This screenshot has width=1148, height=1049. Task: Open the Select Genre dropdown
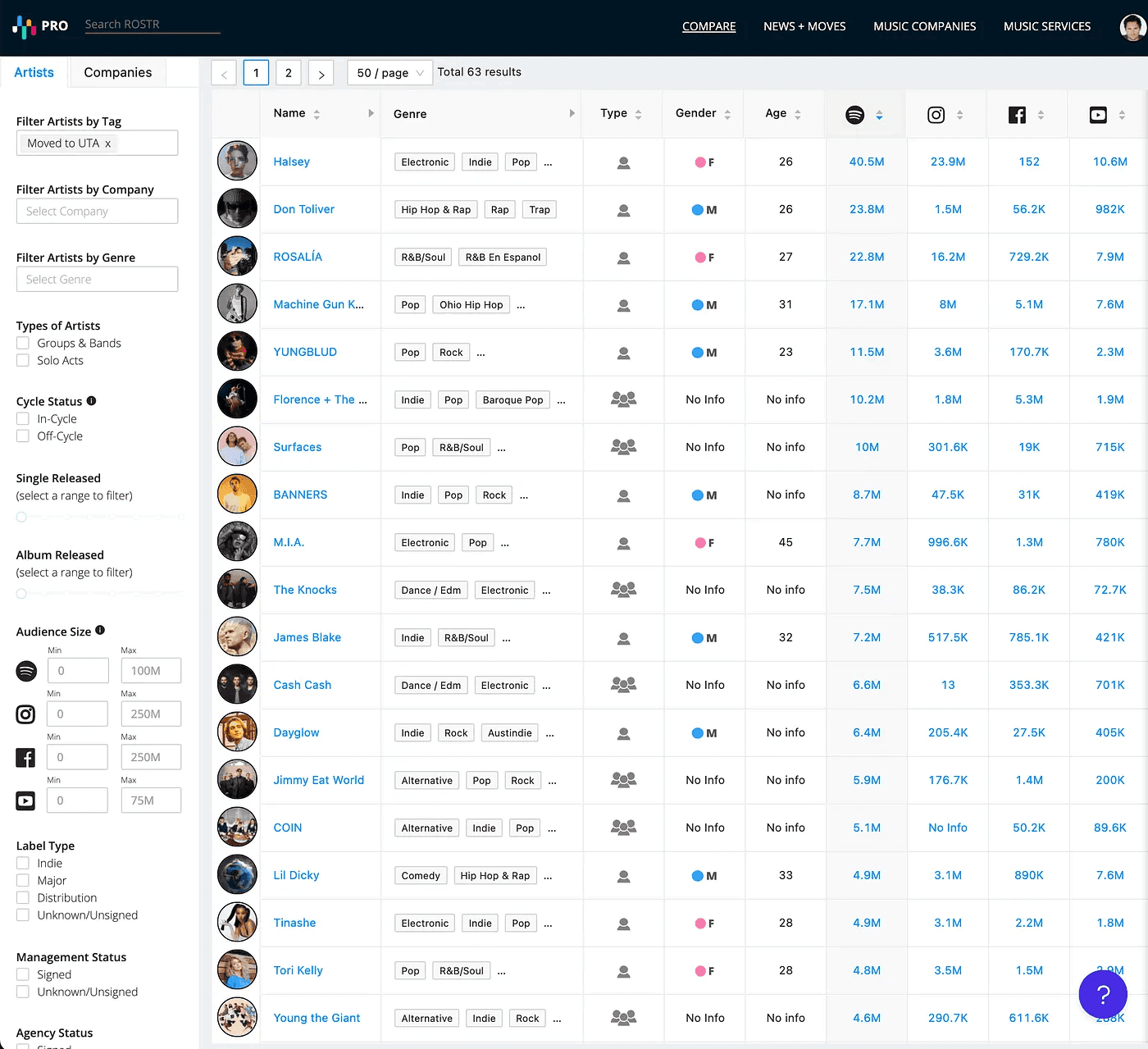pyautogui.click(x=97, y=280)
